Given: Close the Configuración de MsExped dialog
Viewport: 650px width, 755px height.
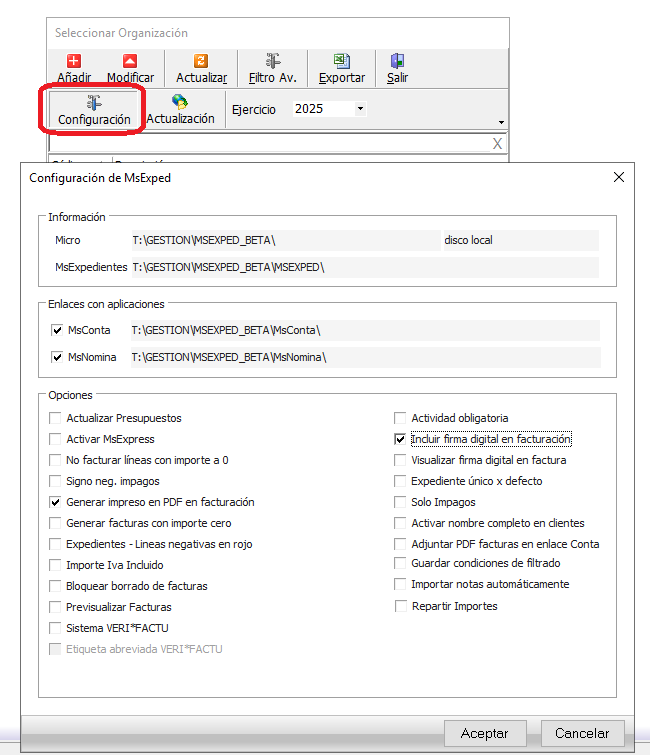Looking at the screenshot, I should coord(619,177).
